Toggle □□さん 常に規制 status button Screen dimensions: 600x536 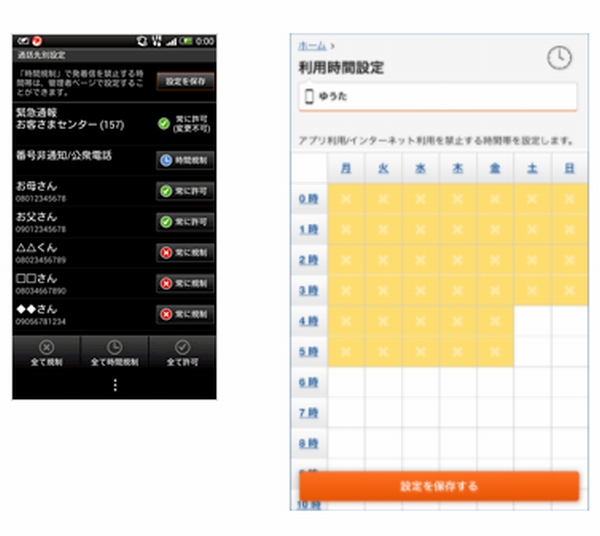[x=185, y=283]
